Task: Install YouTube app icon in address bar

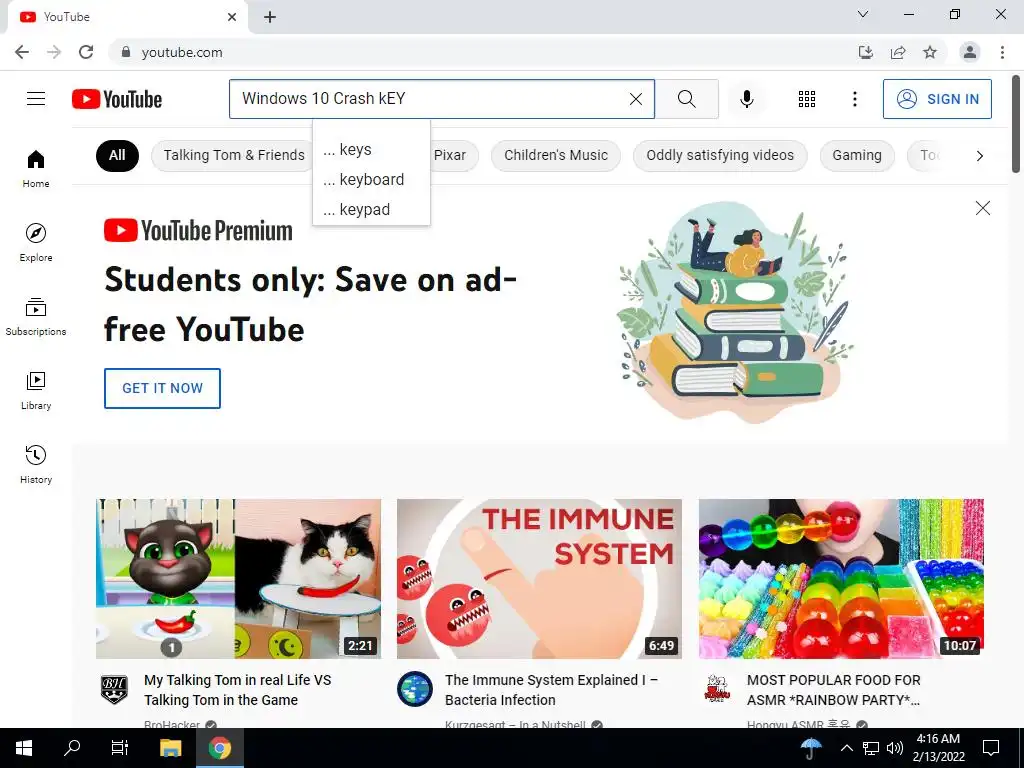Action: click(x=866, y=52)
